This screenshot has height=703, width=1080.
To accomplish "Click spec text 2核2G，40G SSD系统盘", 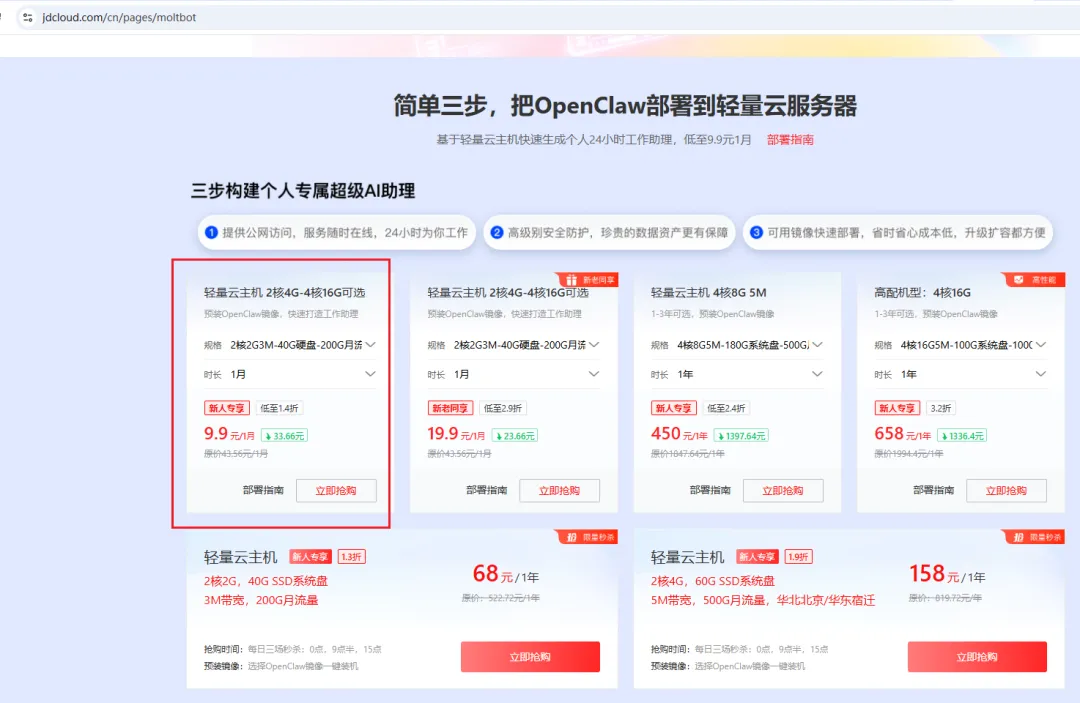I will tap(266, 581).
